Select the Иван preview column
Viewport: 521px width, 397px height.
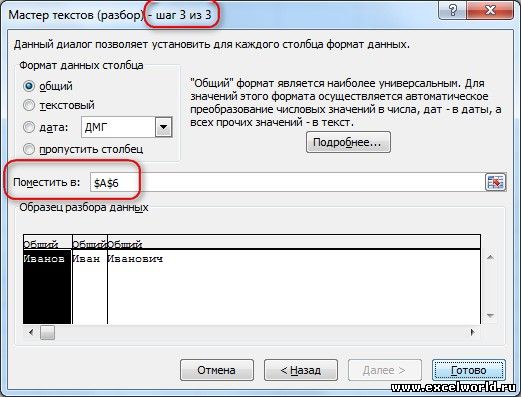[x=90, y=287]
